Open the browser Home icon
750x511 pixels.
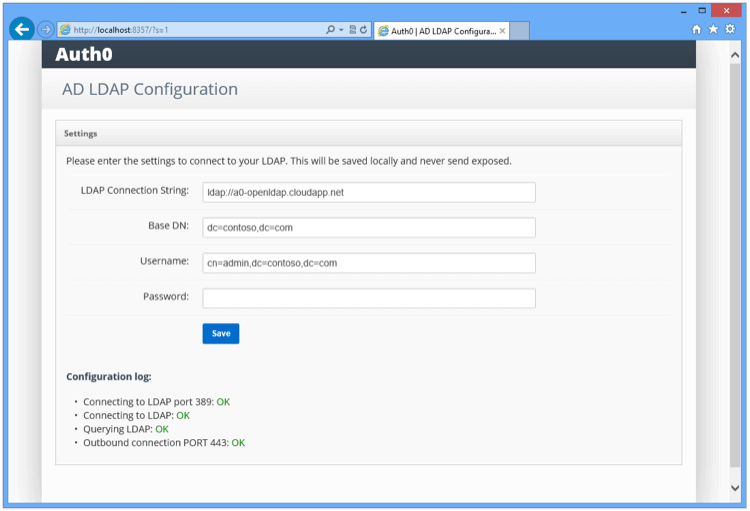(x=696, y=30)
